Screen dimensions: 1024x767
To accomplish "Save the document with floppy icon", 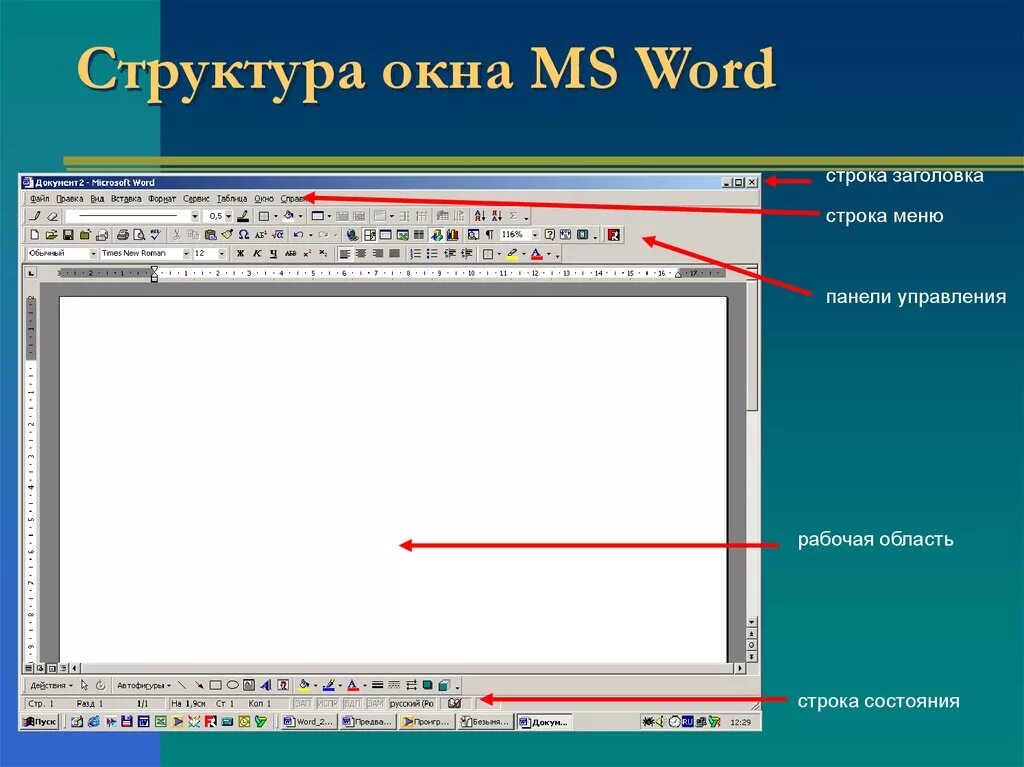I will click(67, 235).
